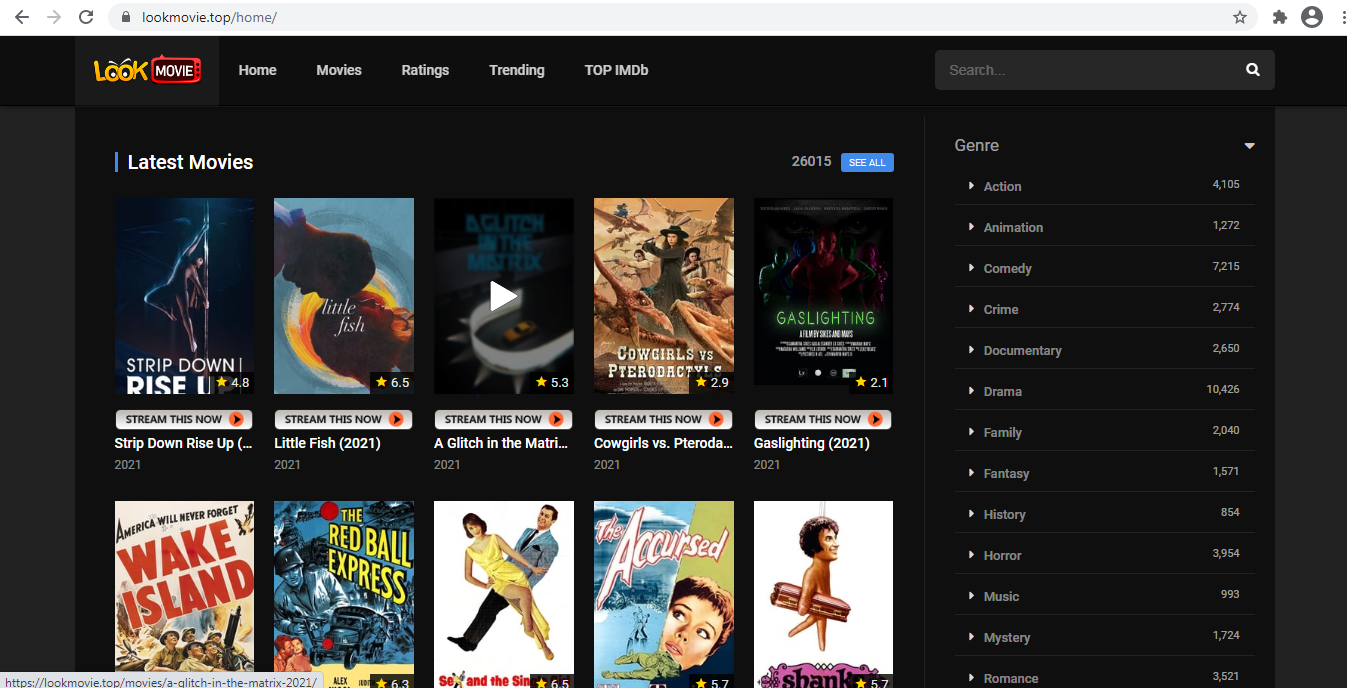Open the Trending nav item

pos(517,70)
